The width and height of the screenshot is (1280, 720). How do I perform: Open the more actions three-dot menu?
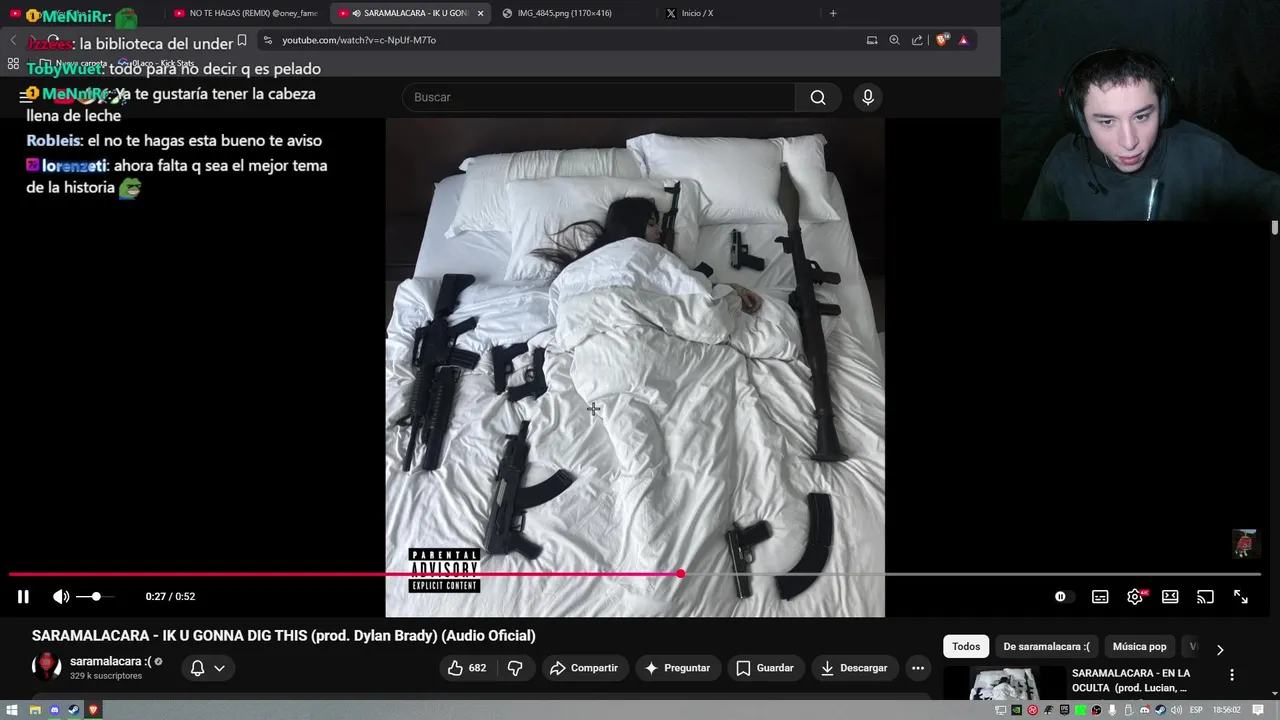918,668
